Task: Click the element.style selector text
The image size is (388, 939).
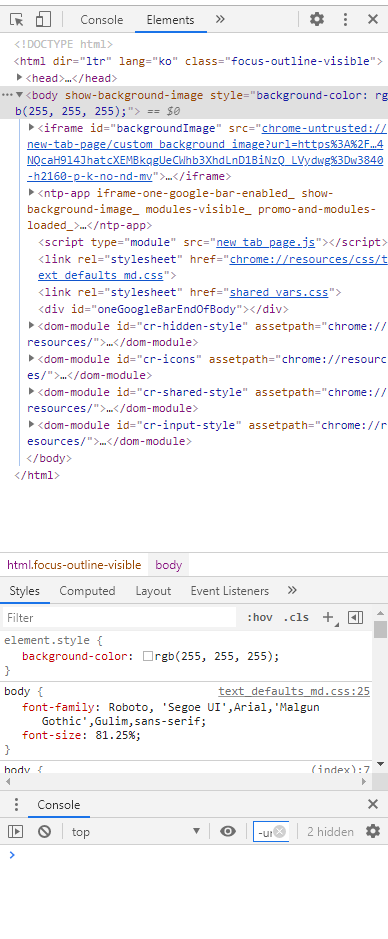Action: [x=48, y=640]
